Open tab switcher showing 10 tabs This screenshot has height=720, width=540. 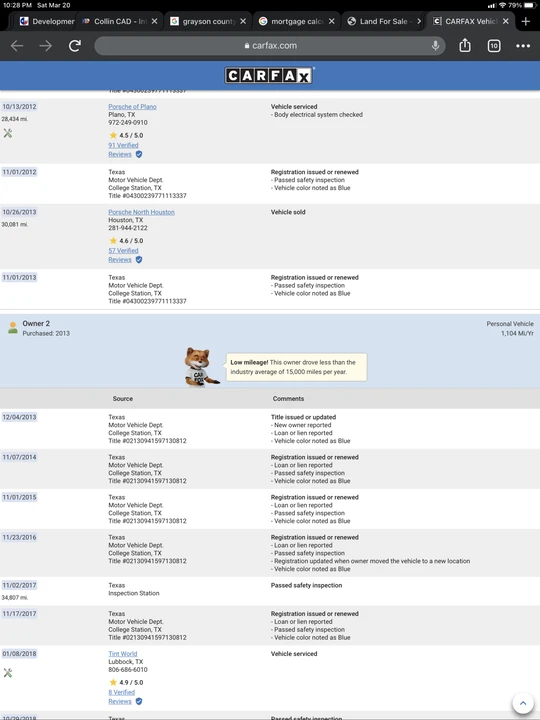click(494, 45)
